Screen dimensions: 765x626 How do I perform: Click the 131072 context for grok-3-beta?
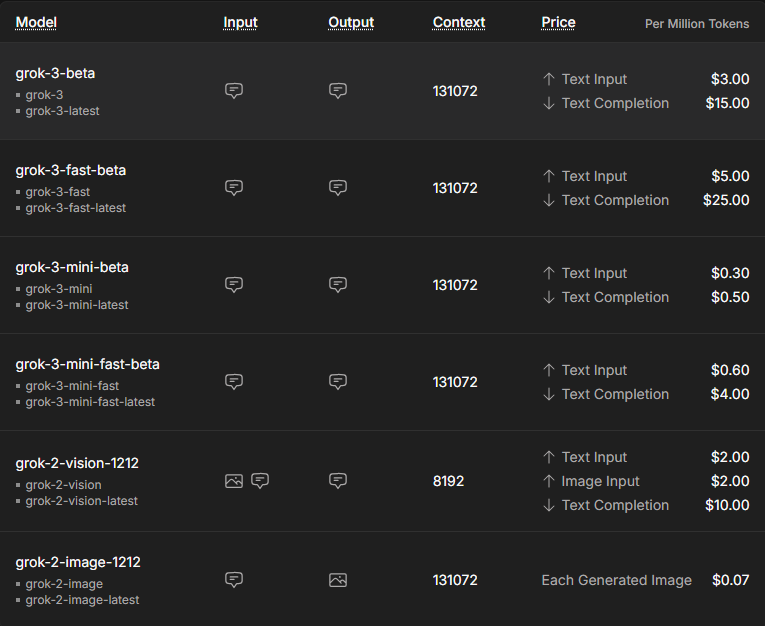coord(455,91)
